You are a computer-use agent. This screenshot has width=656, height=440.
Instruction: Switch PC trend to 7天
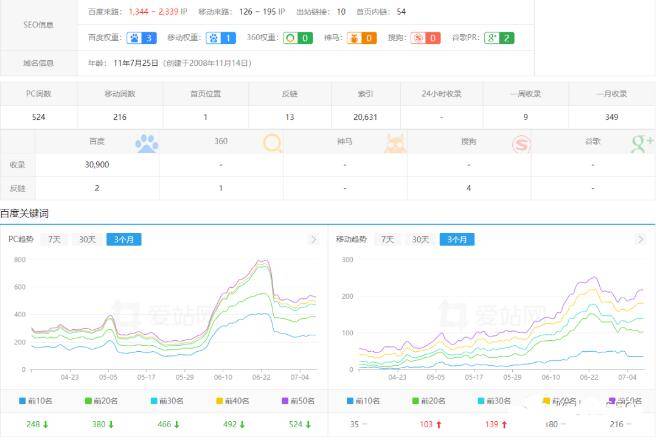54,239
